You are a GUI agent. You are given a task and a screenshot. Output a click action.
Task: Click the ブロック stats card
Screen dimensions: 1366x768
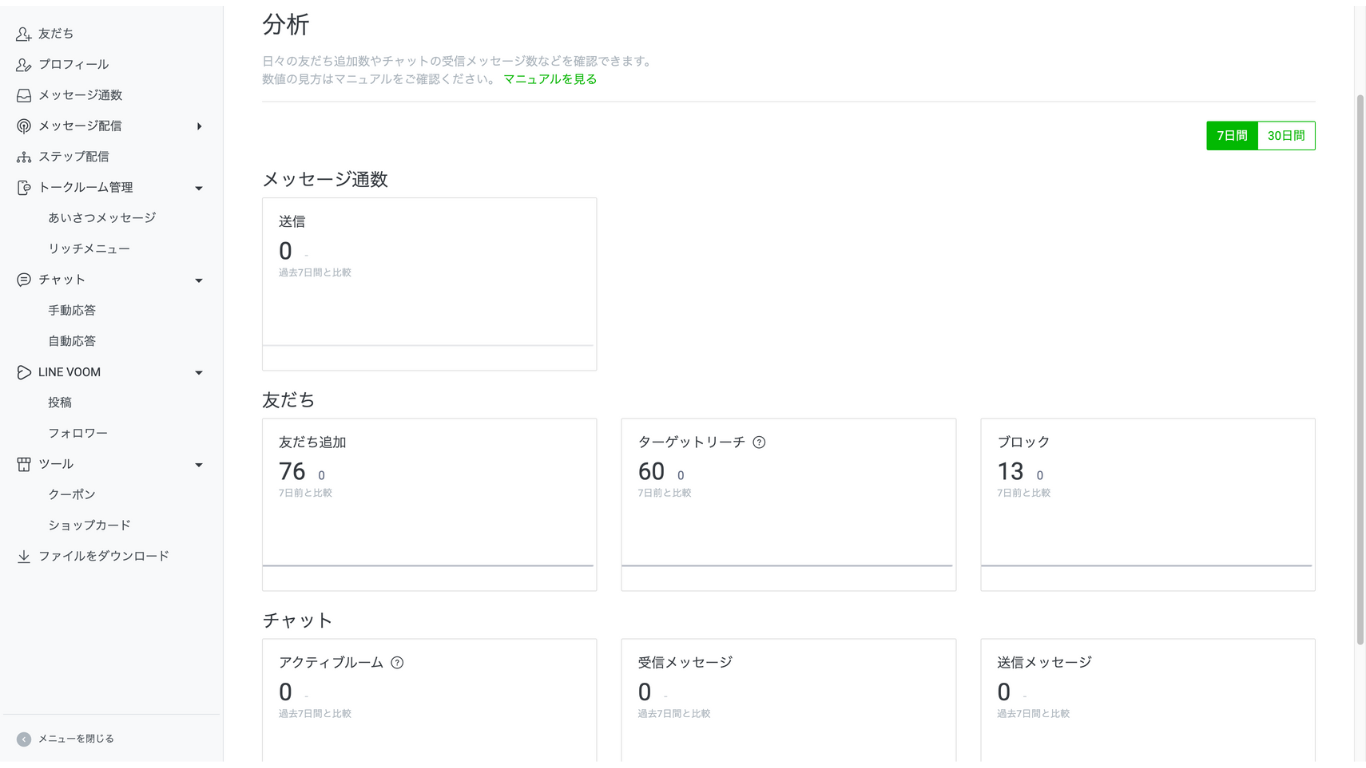click(x=1148, y=505)
